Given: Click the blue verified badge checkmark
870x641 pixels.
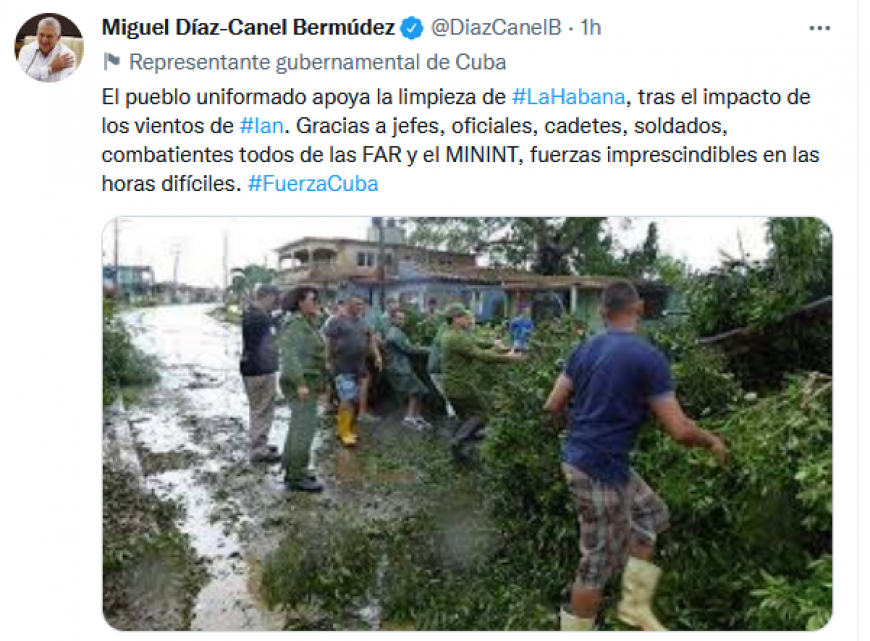Looking at the screenshot, I should point(412,28).
